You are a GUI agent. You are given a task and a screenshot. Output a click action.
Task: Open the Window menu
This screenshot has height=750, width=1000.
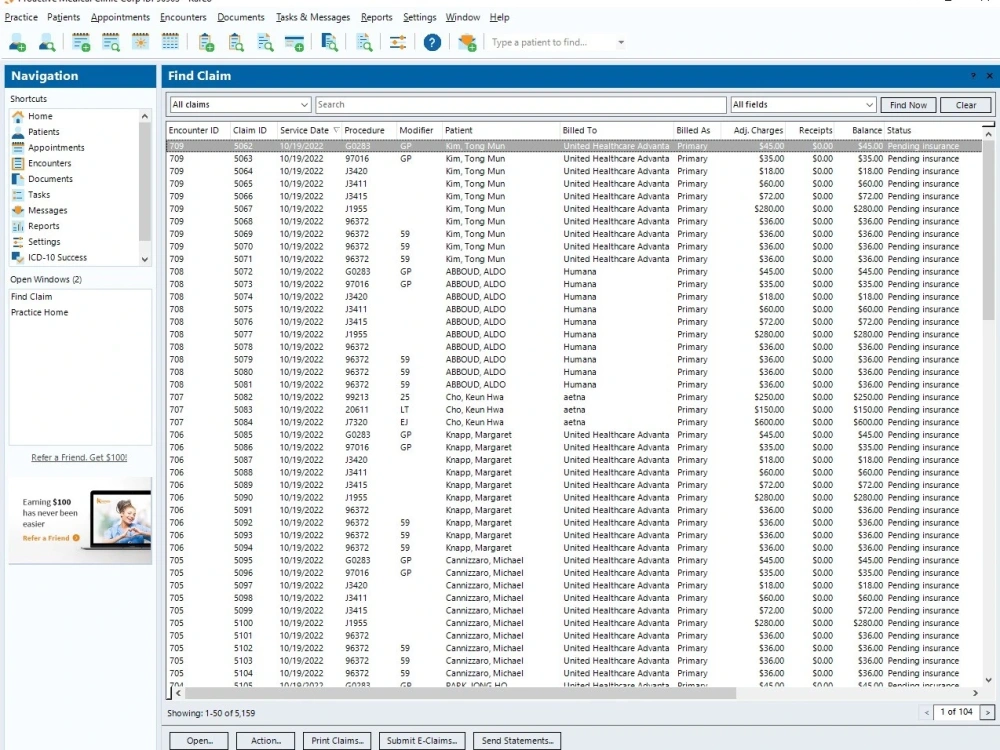point(462,17)
